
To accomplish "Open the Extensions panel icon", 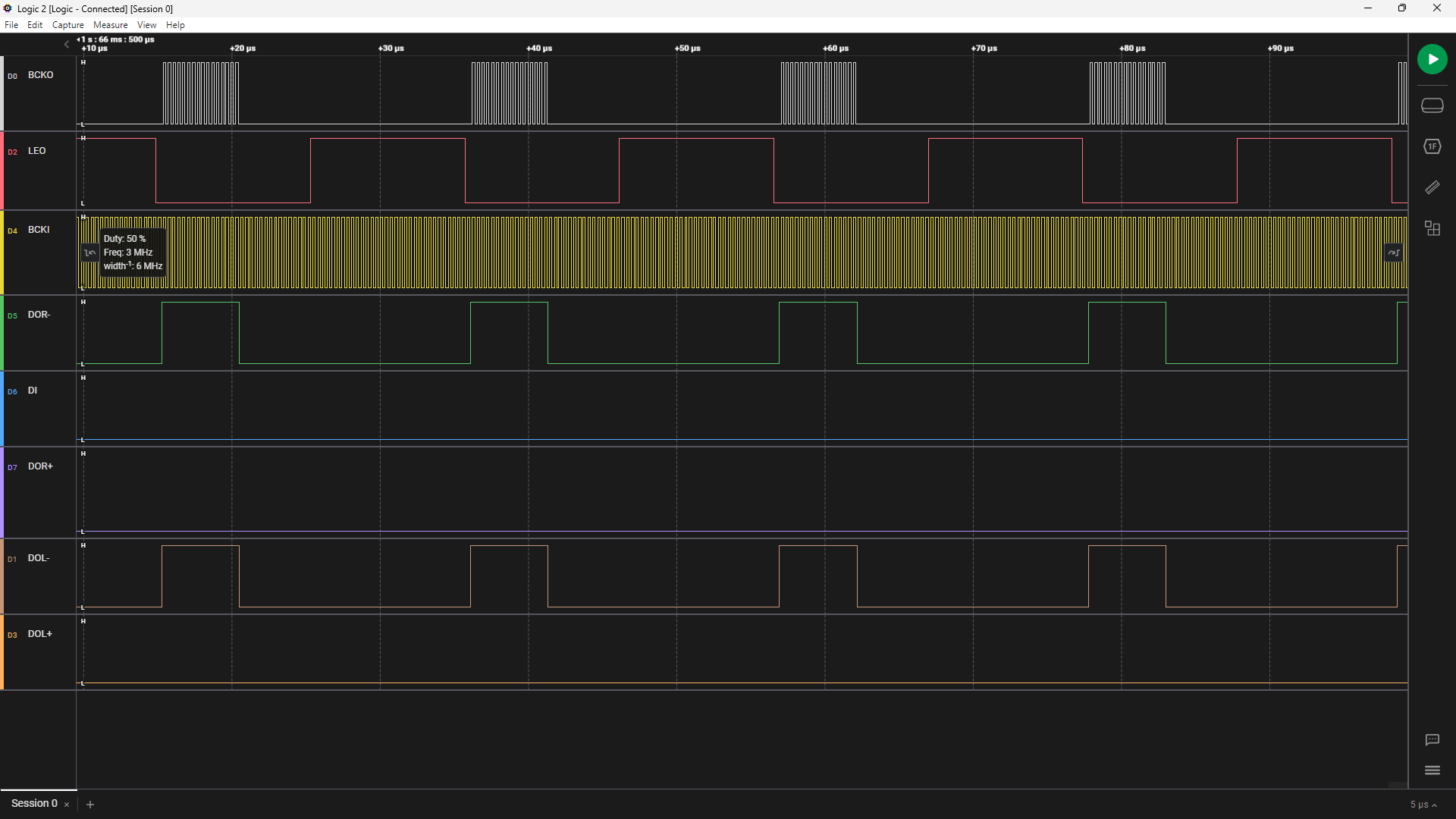I will (1432, 228).
